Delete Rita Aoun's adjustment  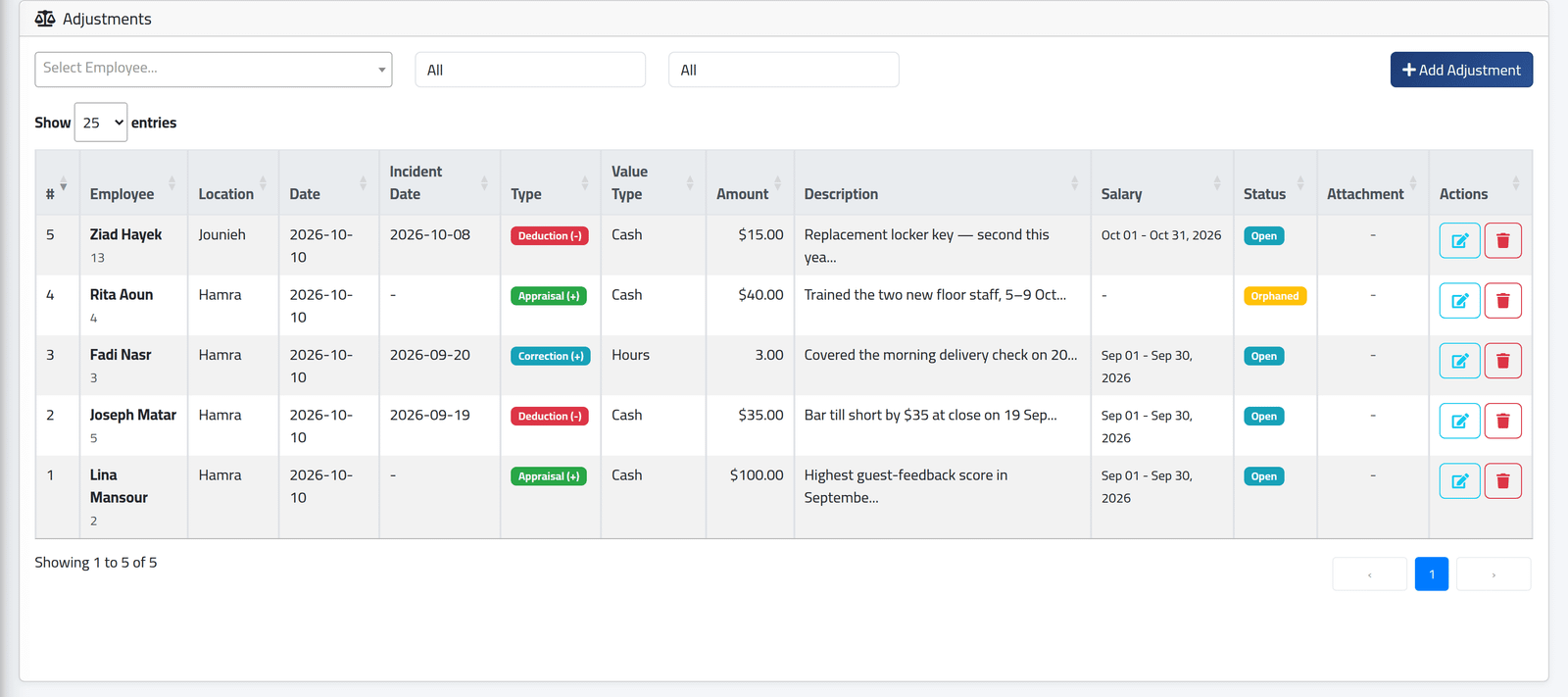coord(1502,300)
